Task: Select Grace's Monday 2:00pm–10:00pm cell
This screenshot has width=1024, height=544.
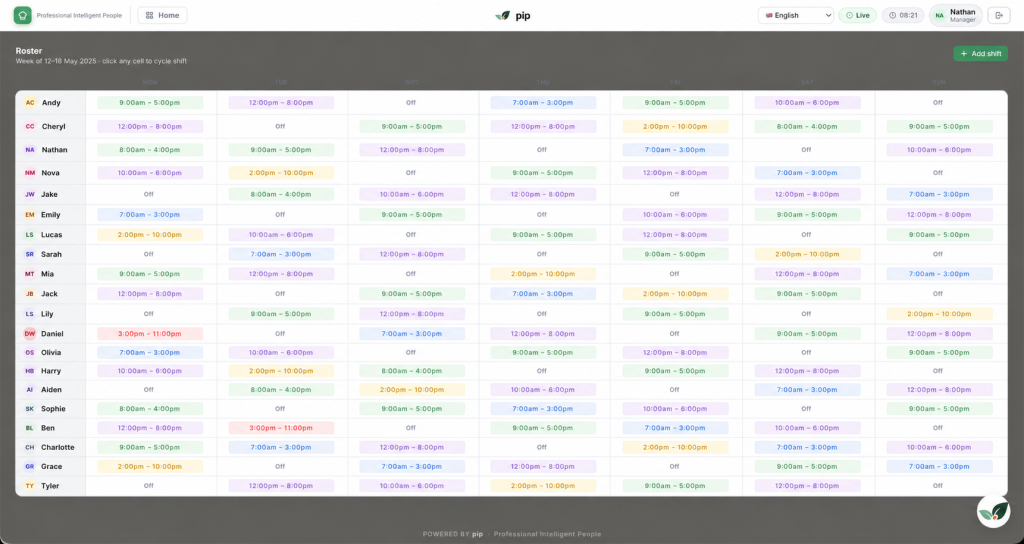Action: pos(150,467)
